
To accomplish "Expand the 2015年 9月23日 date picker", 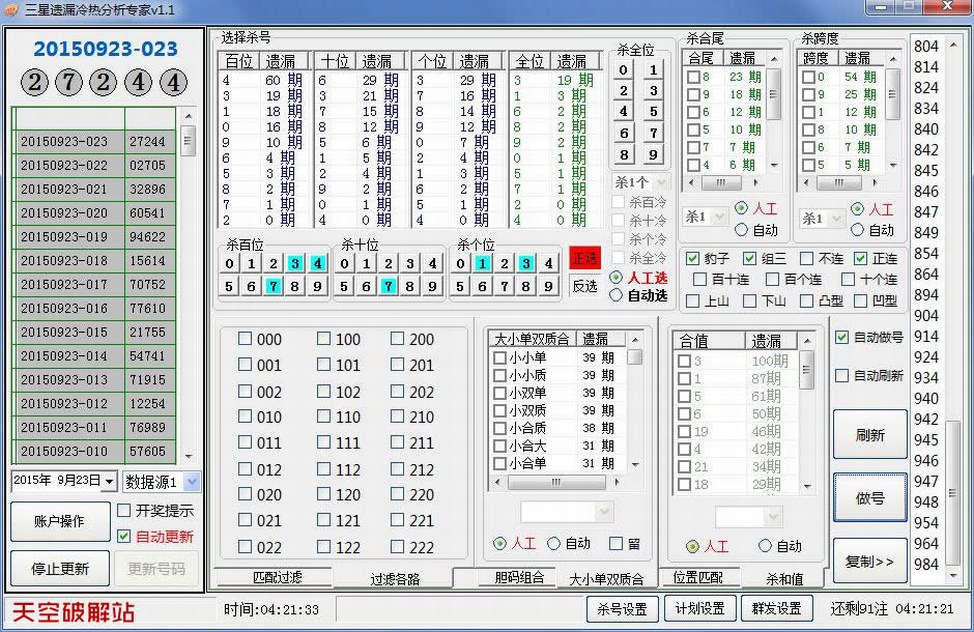I will pos(108,482).
